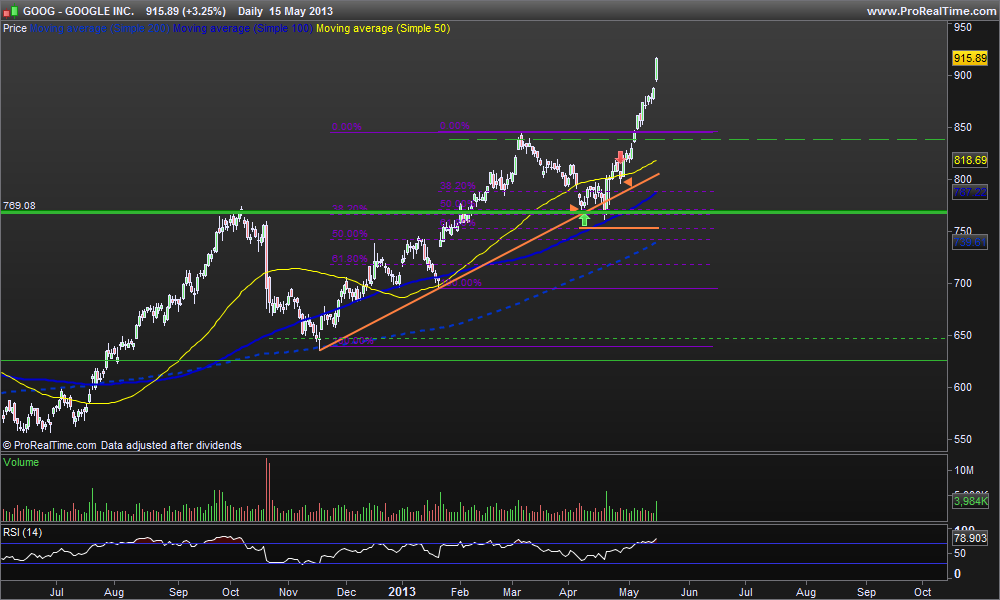Click the 950 price axis value
The height and width of the screenshot is (600, 1000).
pyautogui.click(x=963, y=27)
